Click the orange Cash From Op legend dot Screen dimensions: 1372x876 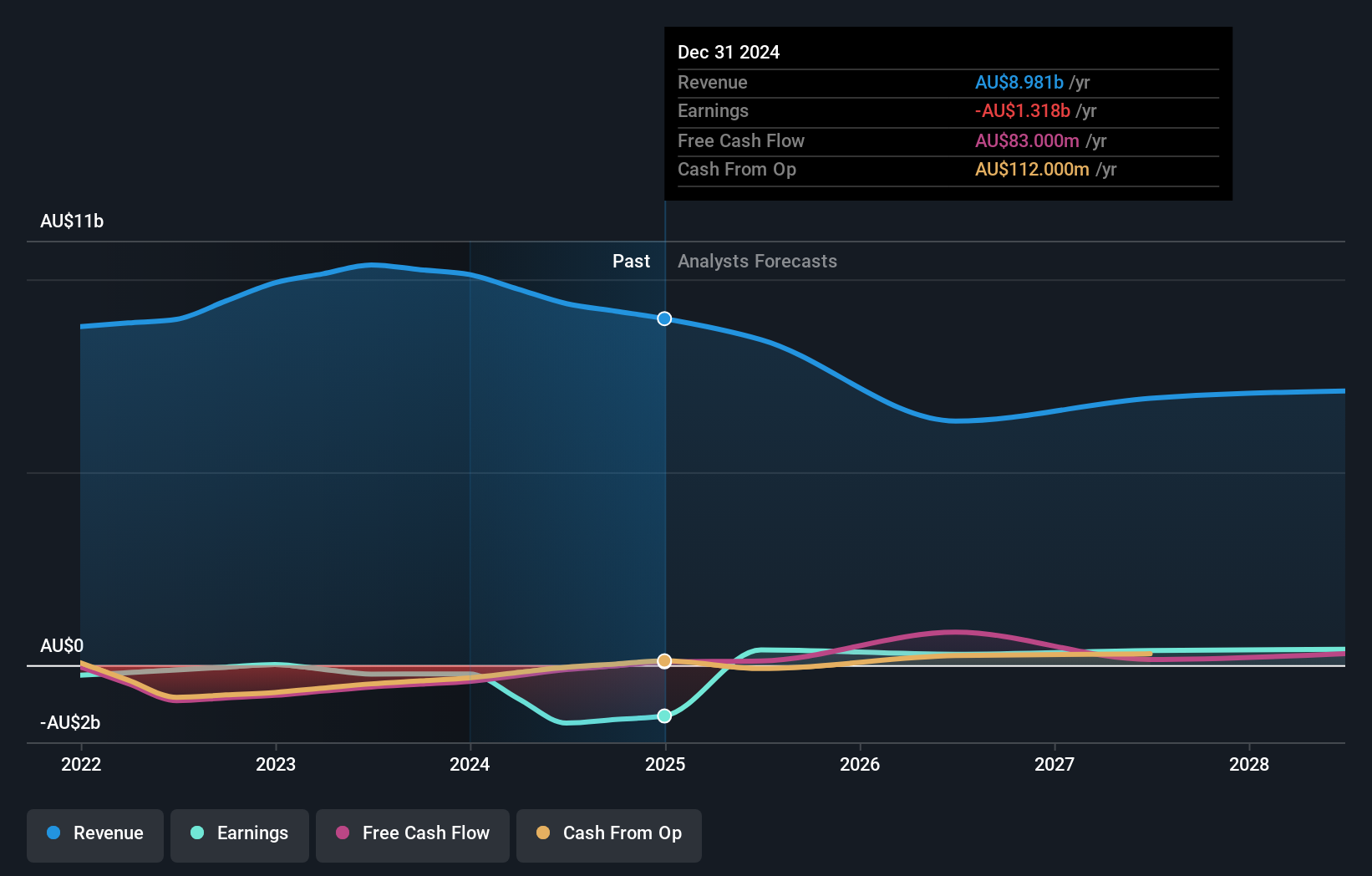click(x=544, y=833)
